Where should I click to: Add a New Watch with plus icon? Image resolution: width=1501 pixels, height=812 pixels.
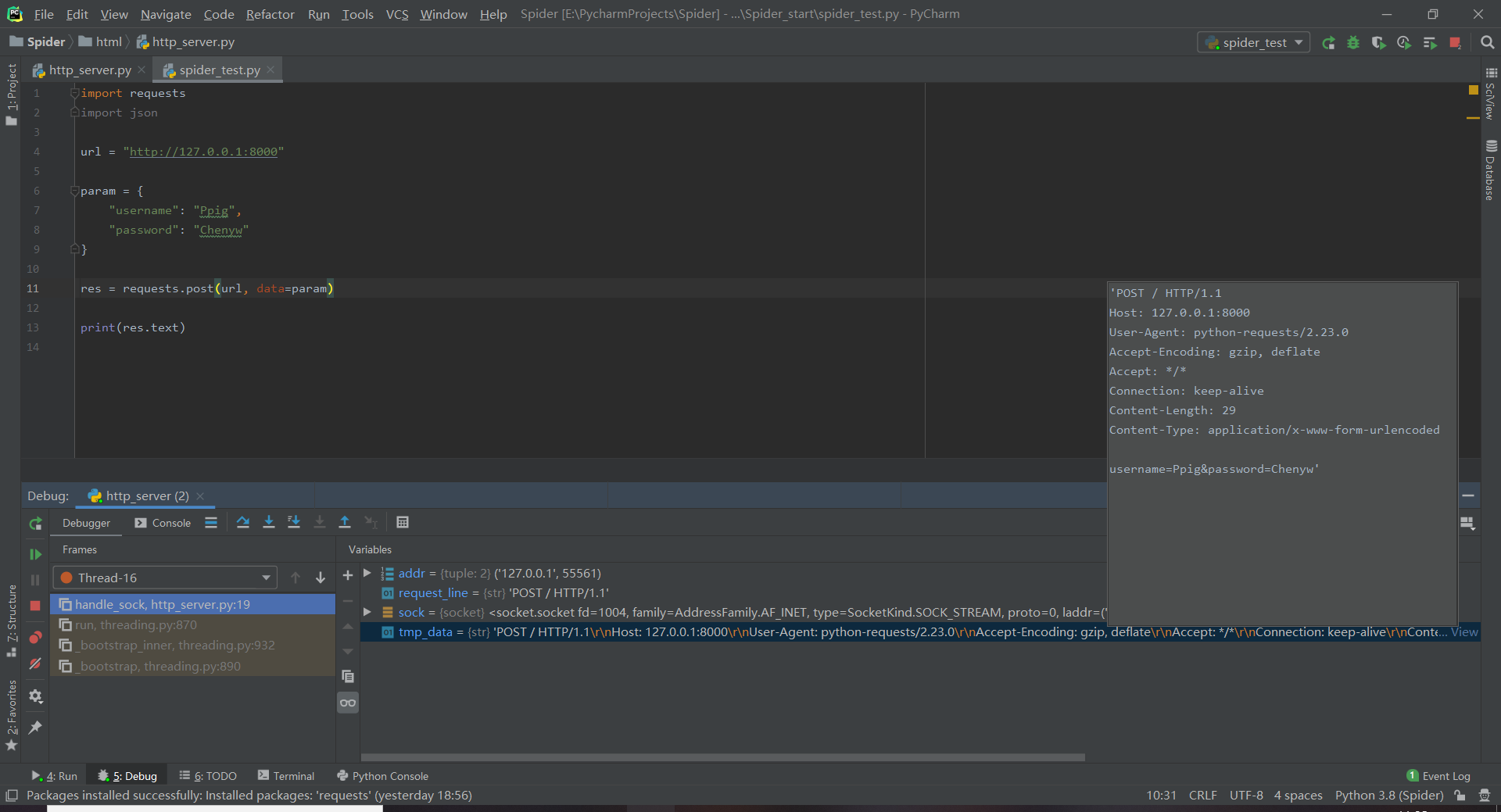(x=348, y=576)
